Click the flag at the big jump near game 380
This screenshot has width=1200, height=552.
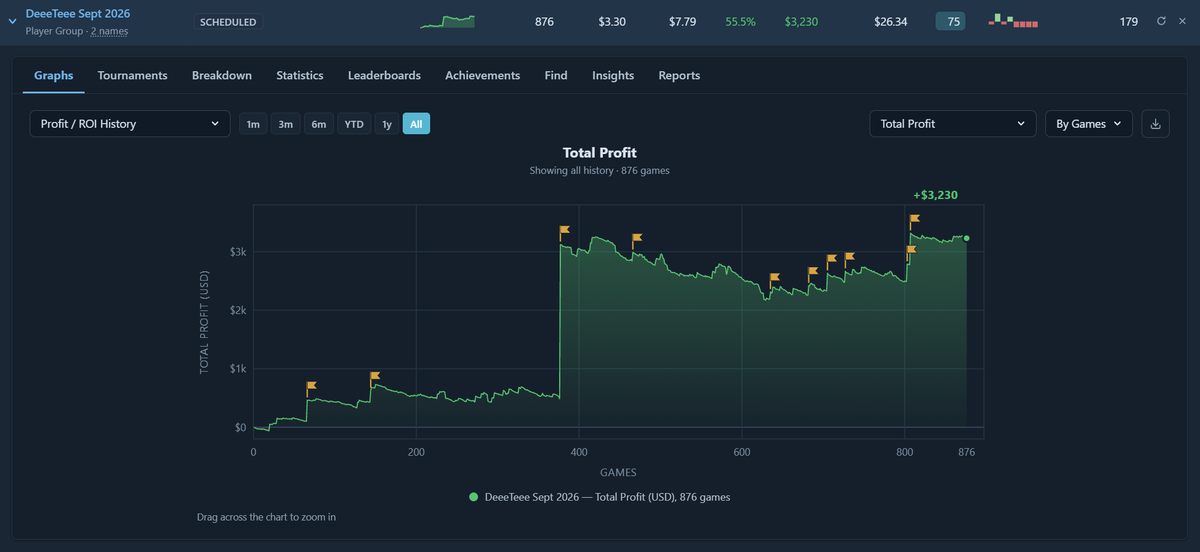pyautogui.click(x=564, y=230)
